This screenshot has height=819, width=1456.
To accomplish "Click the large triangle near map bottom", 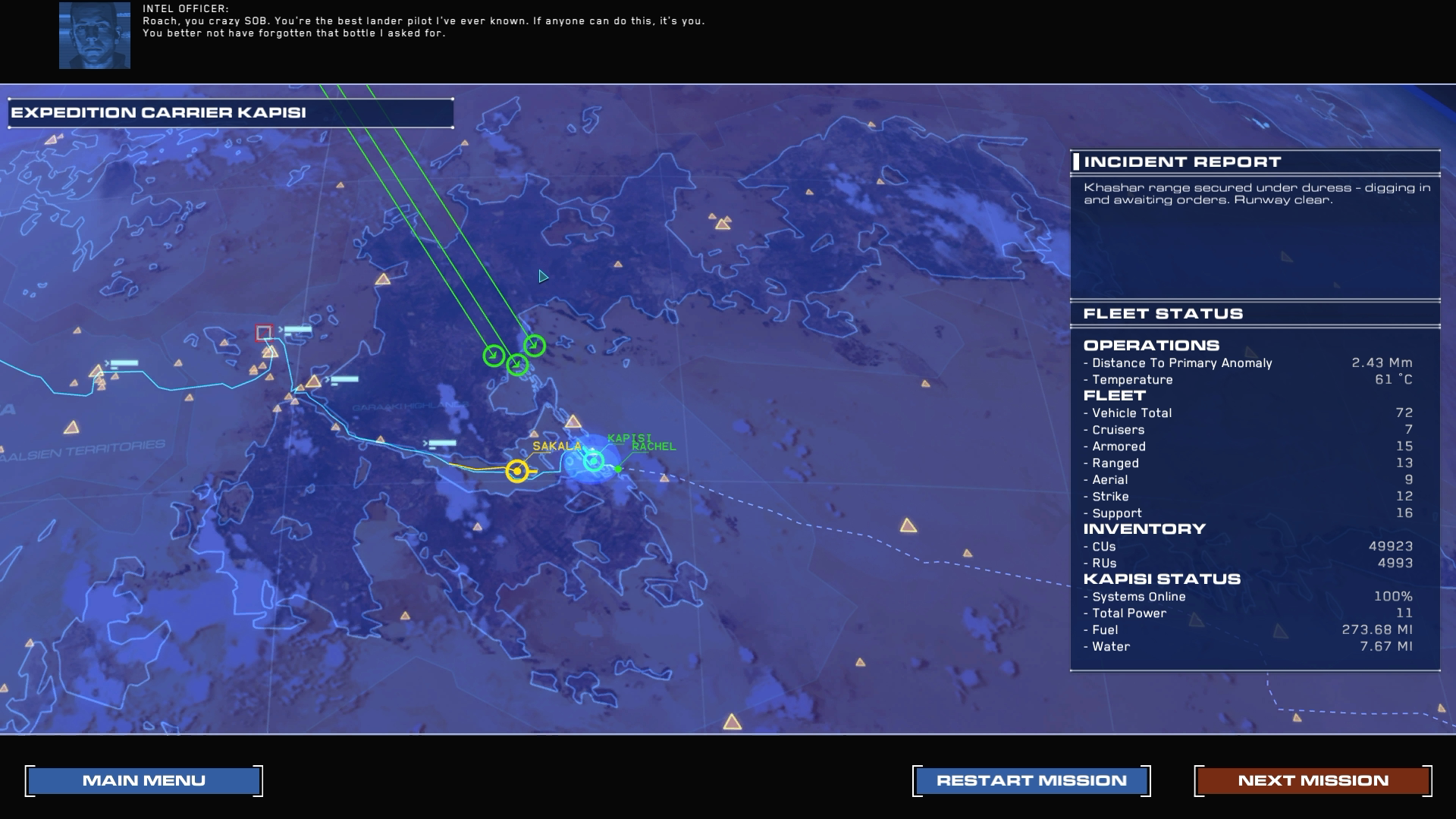I will (732, 722).
